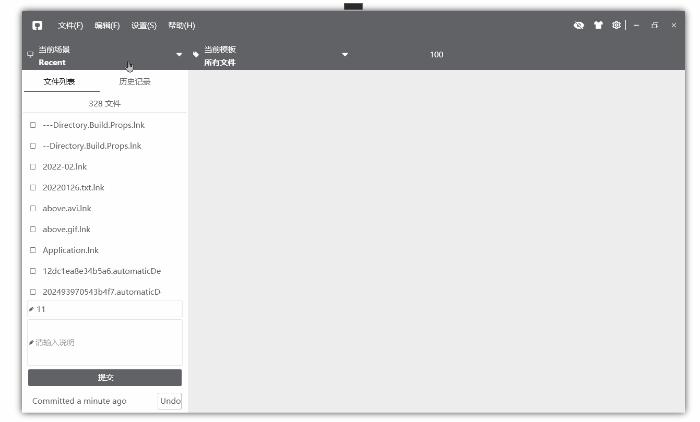This screenshot has width=700, height=422.
Task: Click the tag icon beside 当前模板
Action: [196, 54]
